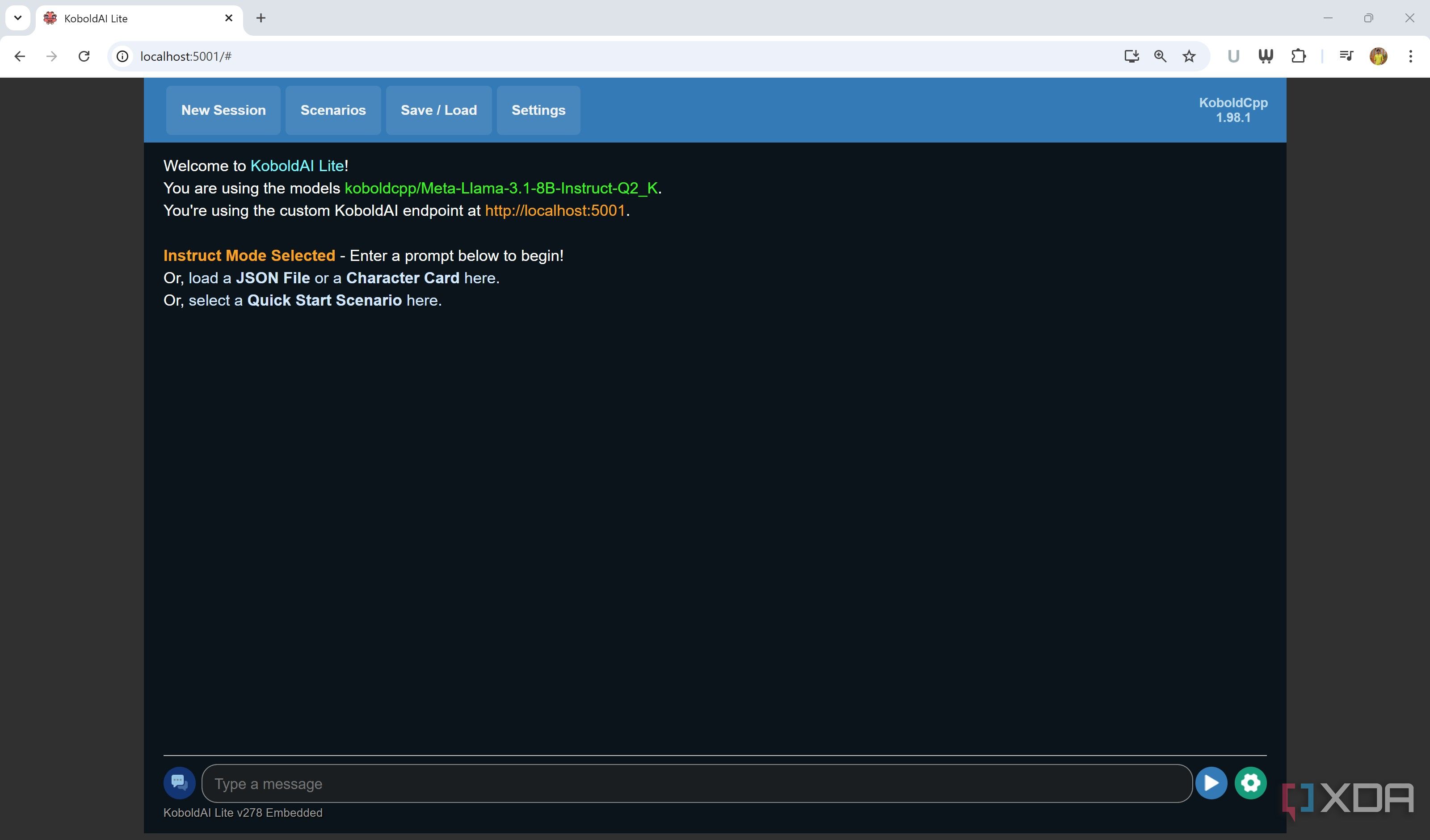The height and width of the screenshot is (840, 1430).
Task: Open the Save / Load menu
Action: (439, 110)
